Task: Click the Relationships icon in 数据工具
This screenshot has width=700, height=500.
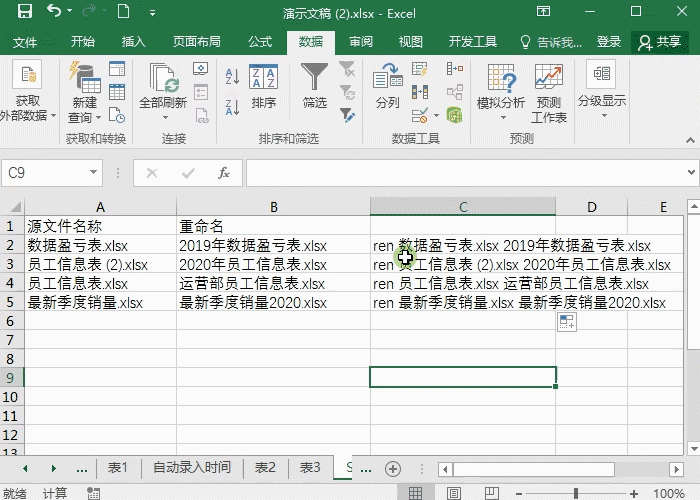Action: point(455,92)
